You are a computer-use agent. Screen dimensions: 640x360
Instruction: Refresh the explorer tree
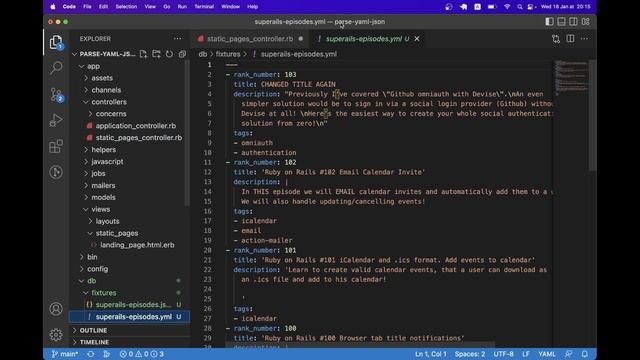tap(169, 54)
